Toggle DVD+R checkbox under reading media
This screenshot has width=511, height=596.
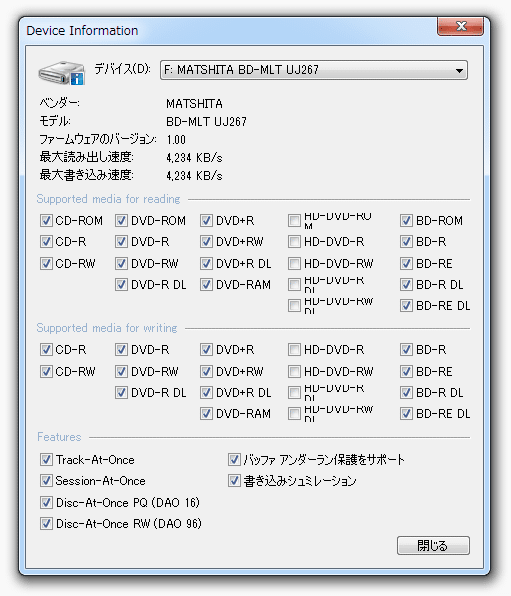tap(206, 220)
